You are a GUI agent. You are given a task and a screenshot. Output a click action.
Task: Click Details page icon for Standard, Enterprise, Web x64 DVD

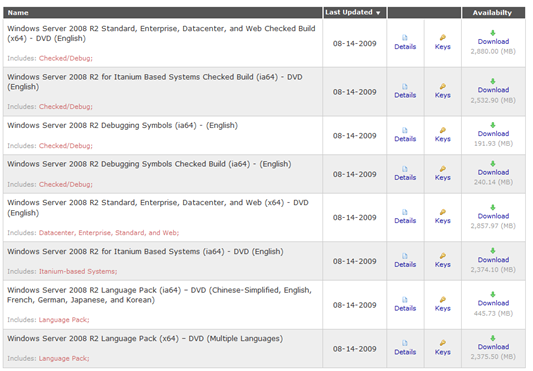point(405,212)
